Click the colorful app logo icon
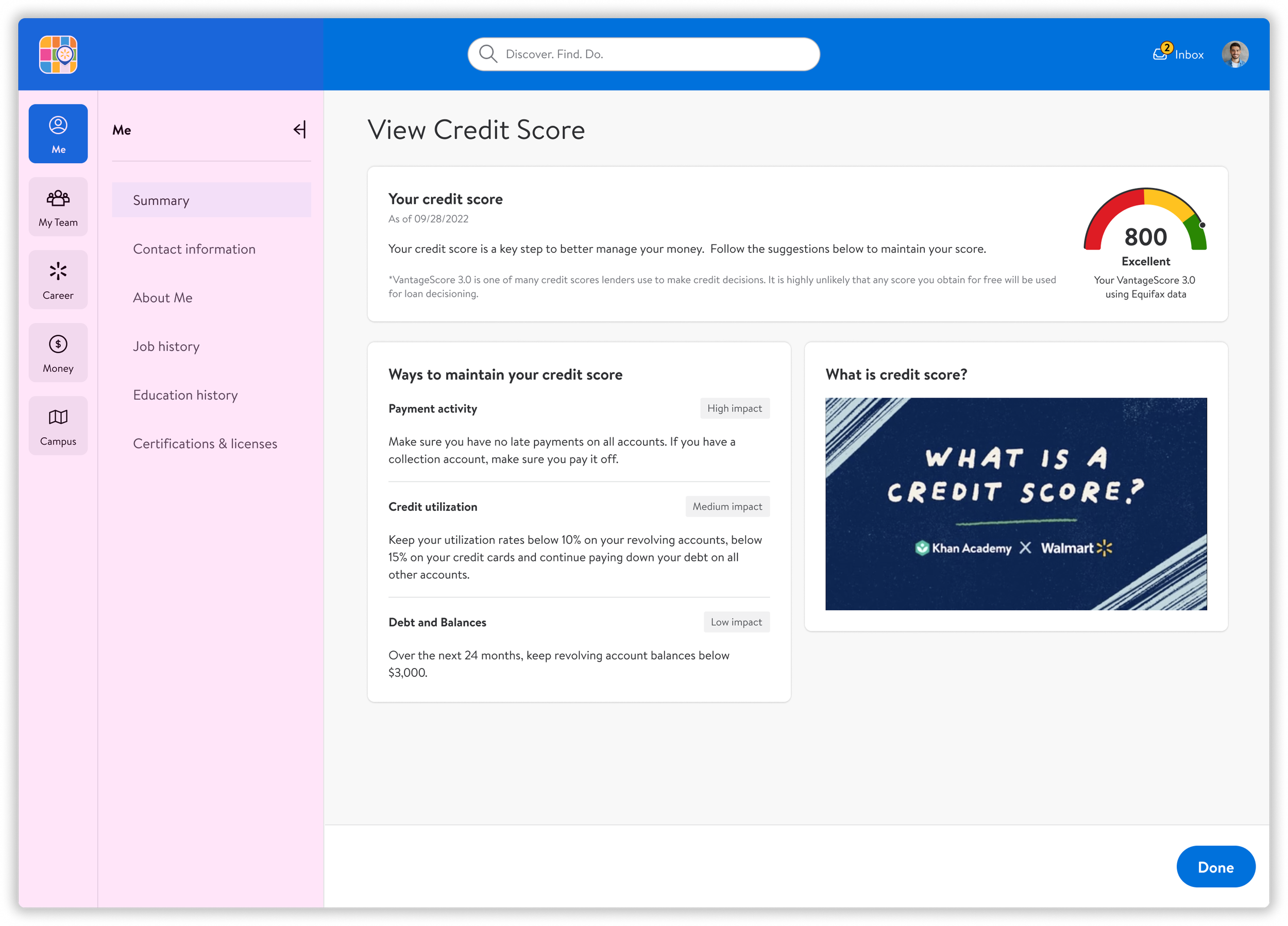 point(58,55)
